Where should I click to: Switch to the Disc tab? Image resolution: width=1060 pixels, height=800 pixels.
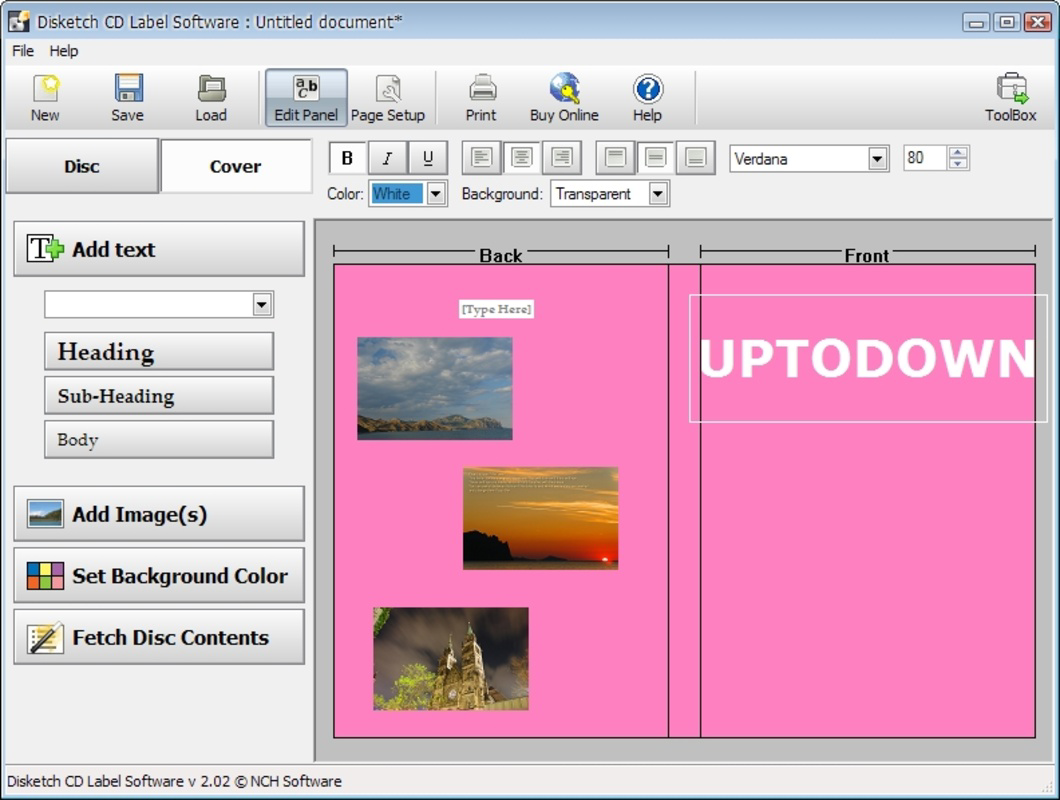82,166
